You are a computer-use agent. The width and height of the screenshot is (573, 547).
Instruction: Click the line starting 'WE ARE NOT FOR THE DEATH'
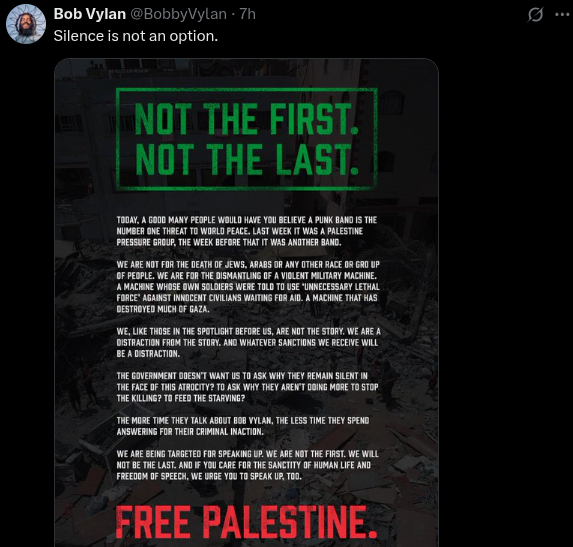248,264
